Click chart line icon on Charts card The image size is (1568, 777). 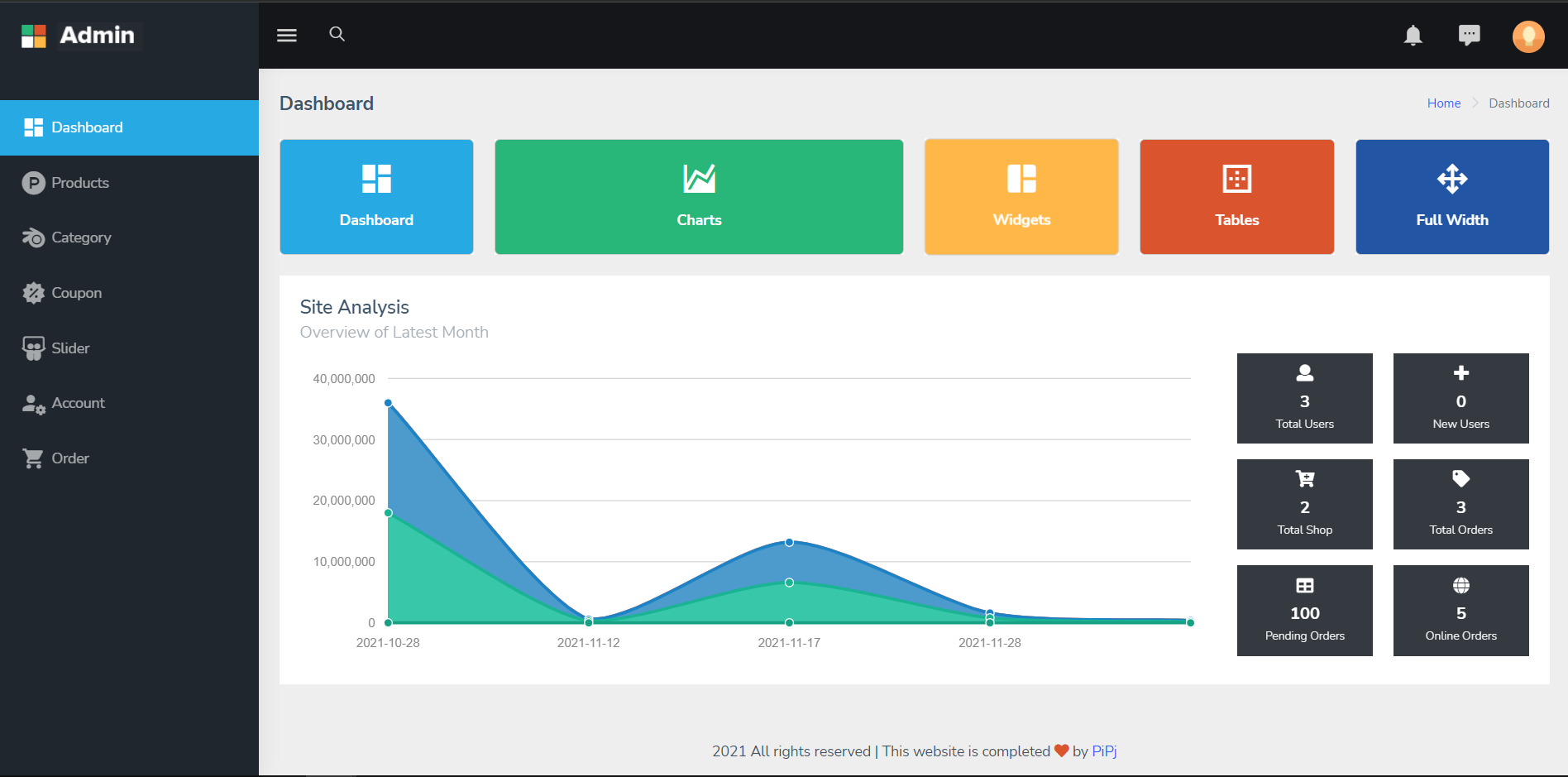699,179
